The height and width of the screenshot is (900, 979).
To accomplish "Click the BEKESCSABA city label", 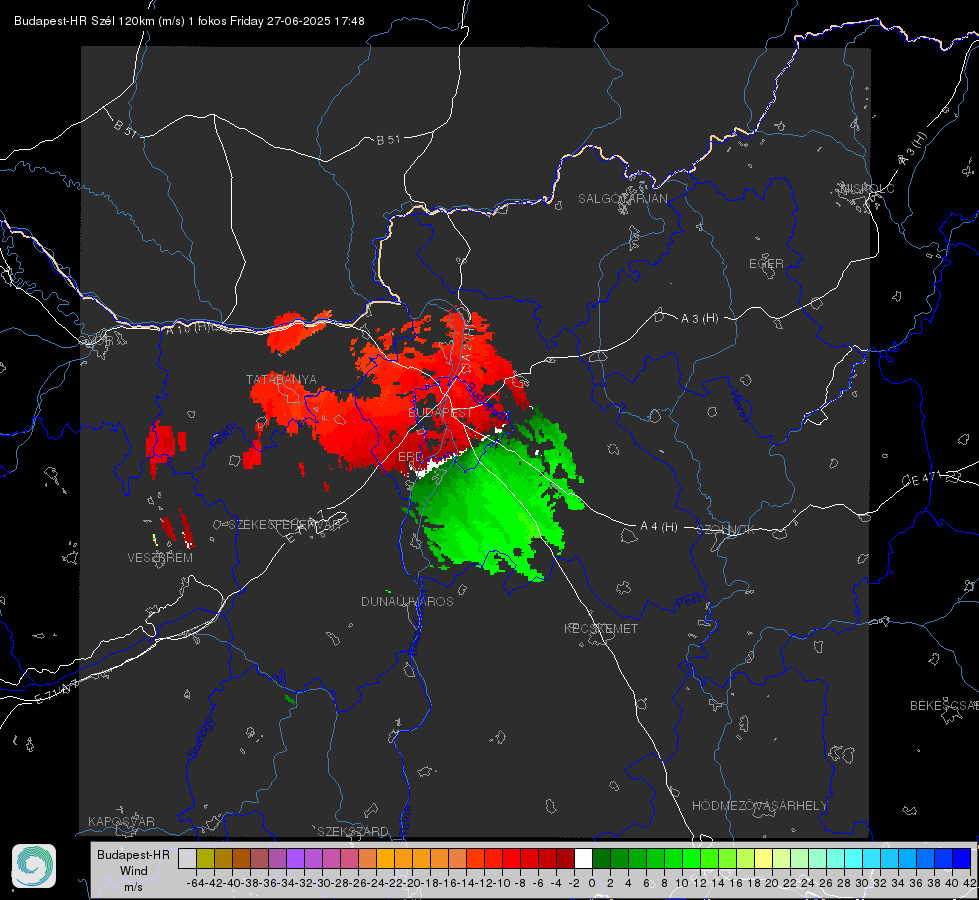I will [944, 706].
